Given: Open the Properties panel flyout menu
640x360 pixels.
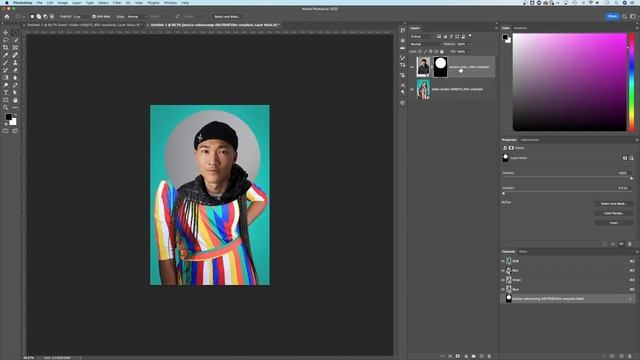Looking at the screenshot, I should coord(637,140).
